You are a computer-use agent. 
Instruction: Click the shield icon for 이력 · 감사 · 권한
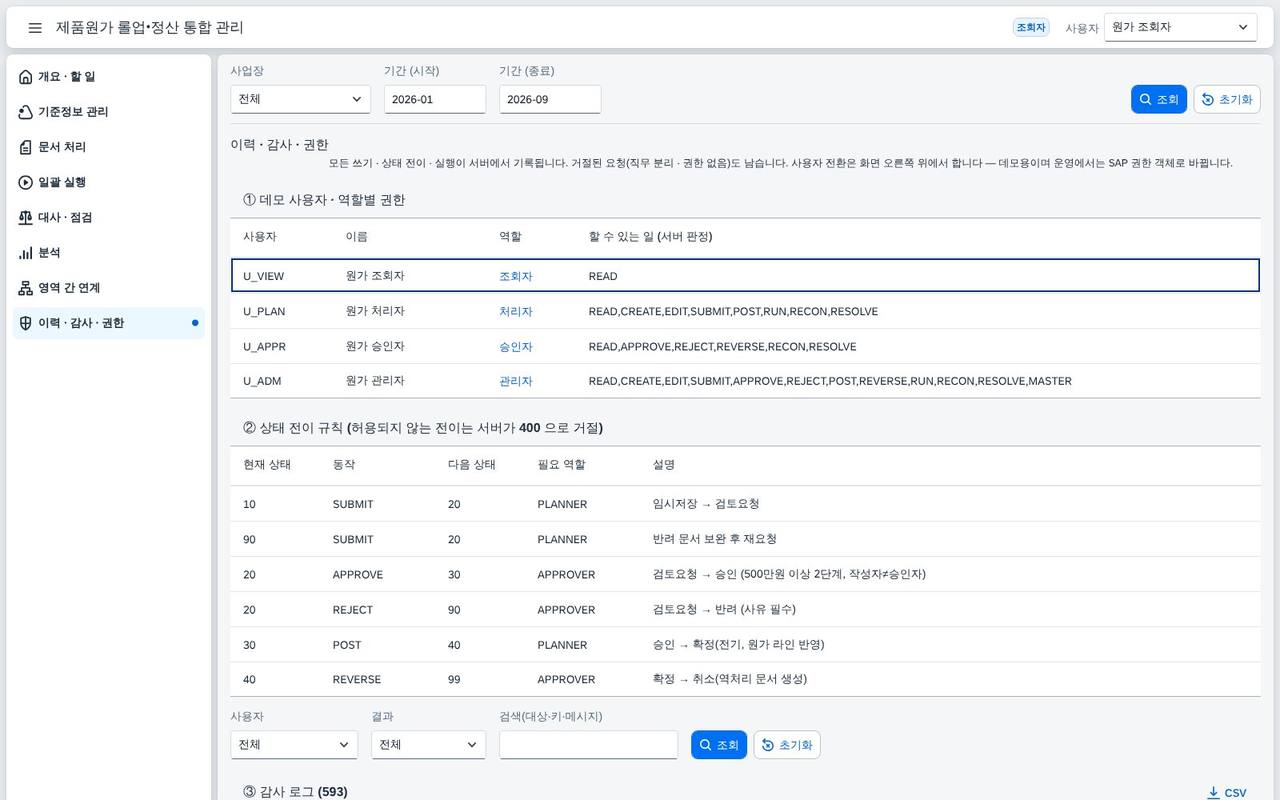tap(26, 323)
